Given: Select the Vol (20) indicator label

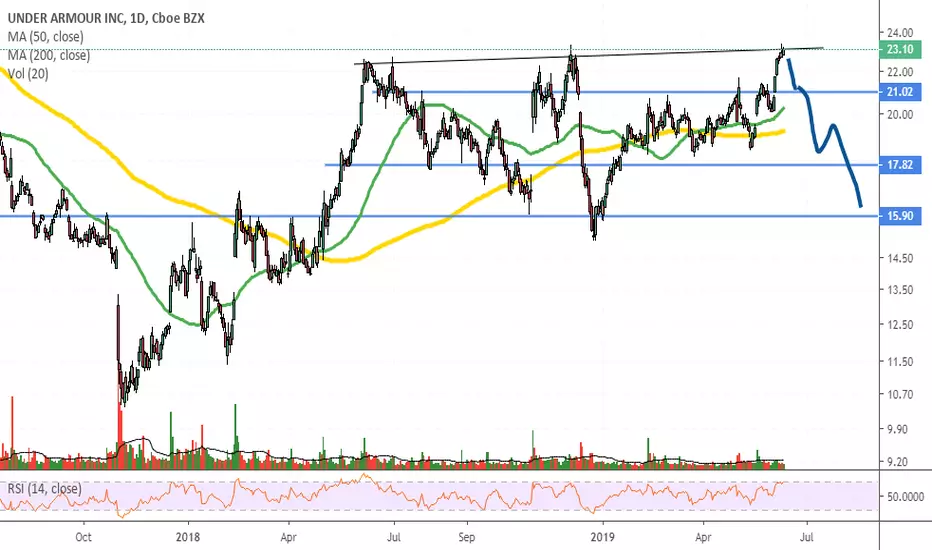Looking at the screenshot, I should pyautogui.click(x=28, y=74).
